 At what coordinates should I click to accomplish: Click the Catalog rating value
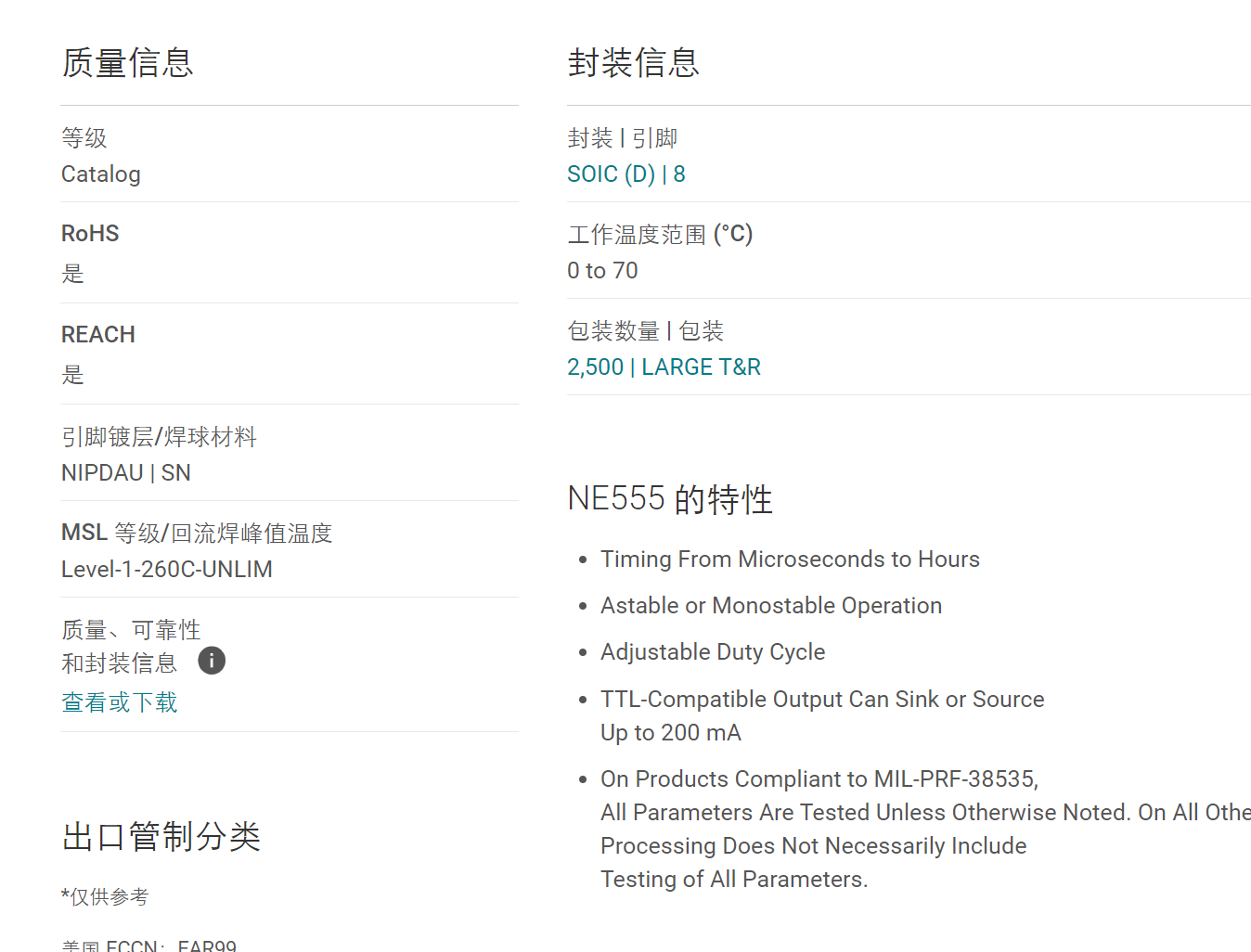(101, 174)
